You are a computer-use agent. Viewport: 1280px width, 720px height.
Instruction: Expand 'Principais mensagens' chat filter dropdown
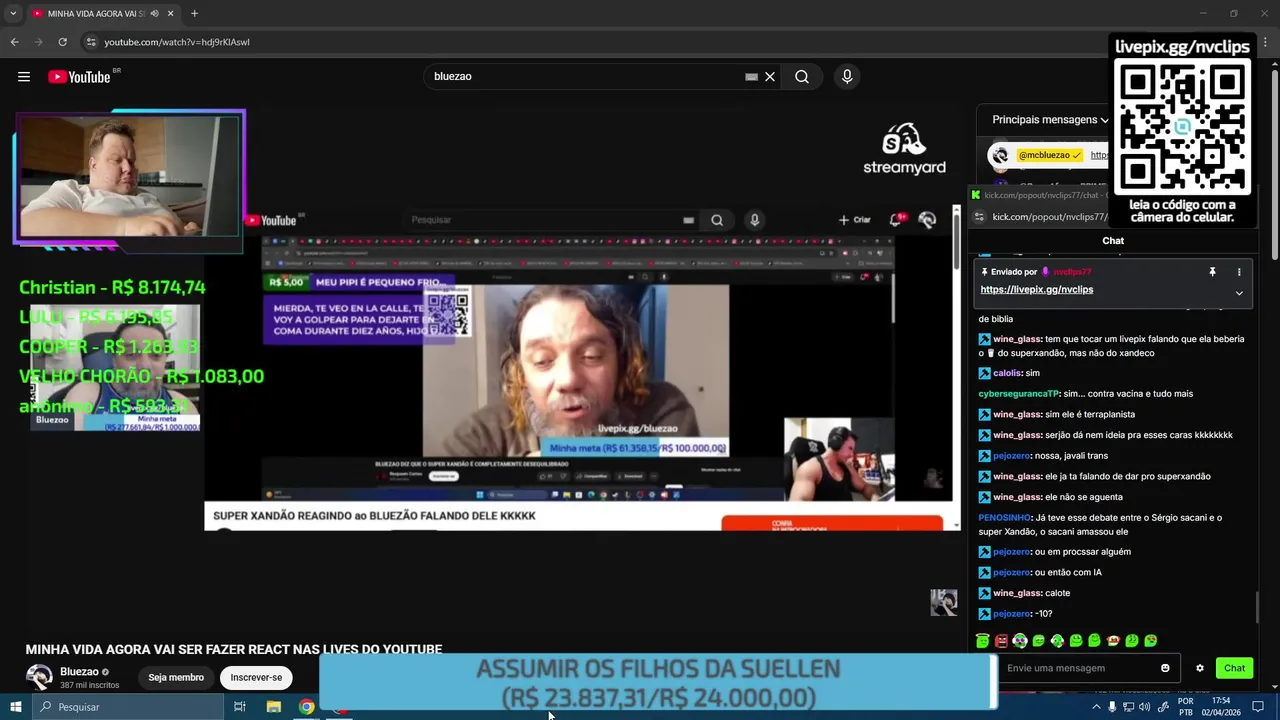point(1050,120)
